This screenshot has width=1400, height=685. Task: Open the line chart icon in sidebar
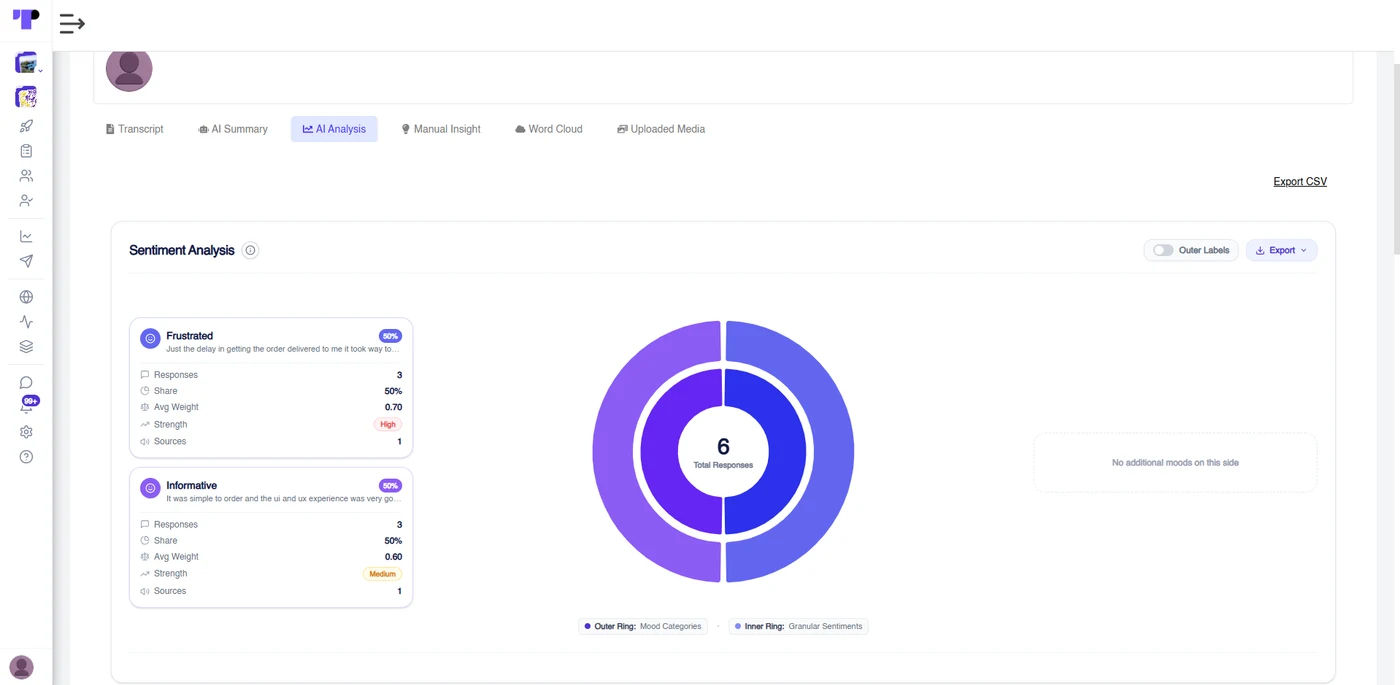(26, 236)
